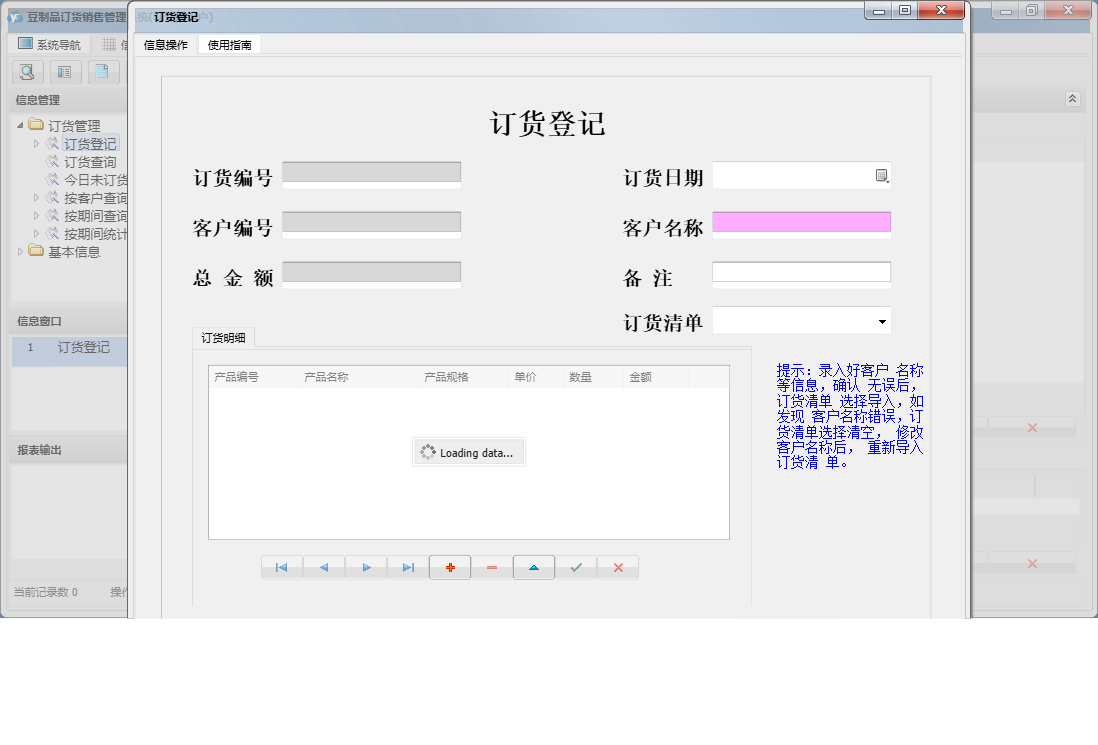Switch to the 使用指南 tab

pos(229,45)
